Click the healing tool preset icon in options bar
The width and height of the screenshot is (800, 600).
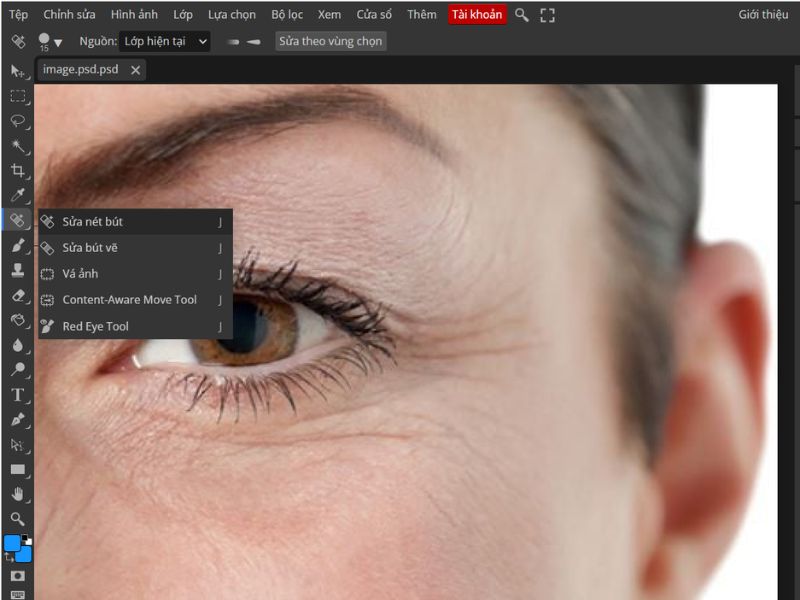pyautogui.click(x=18, y=41)
